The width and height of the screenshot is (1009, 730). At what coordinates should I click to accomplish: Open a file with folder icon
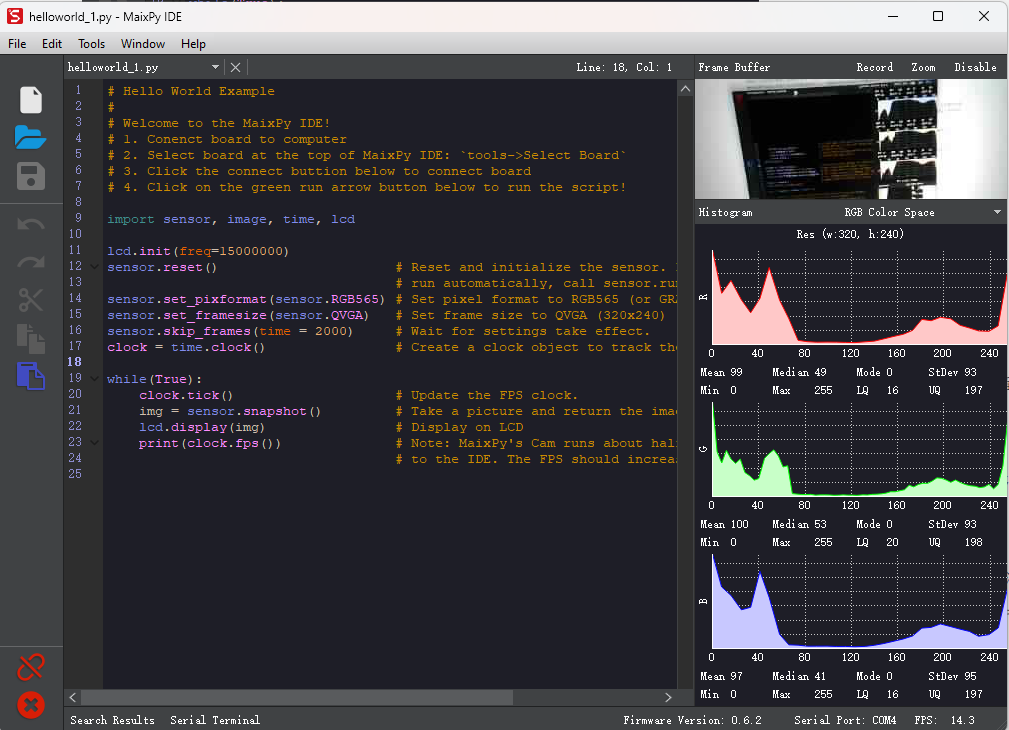[x=31, y=138]
